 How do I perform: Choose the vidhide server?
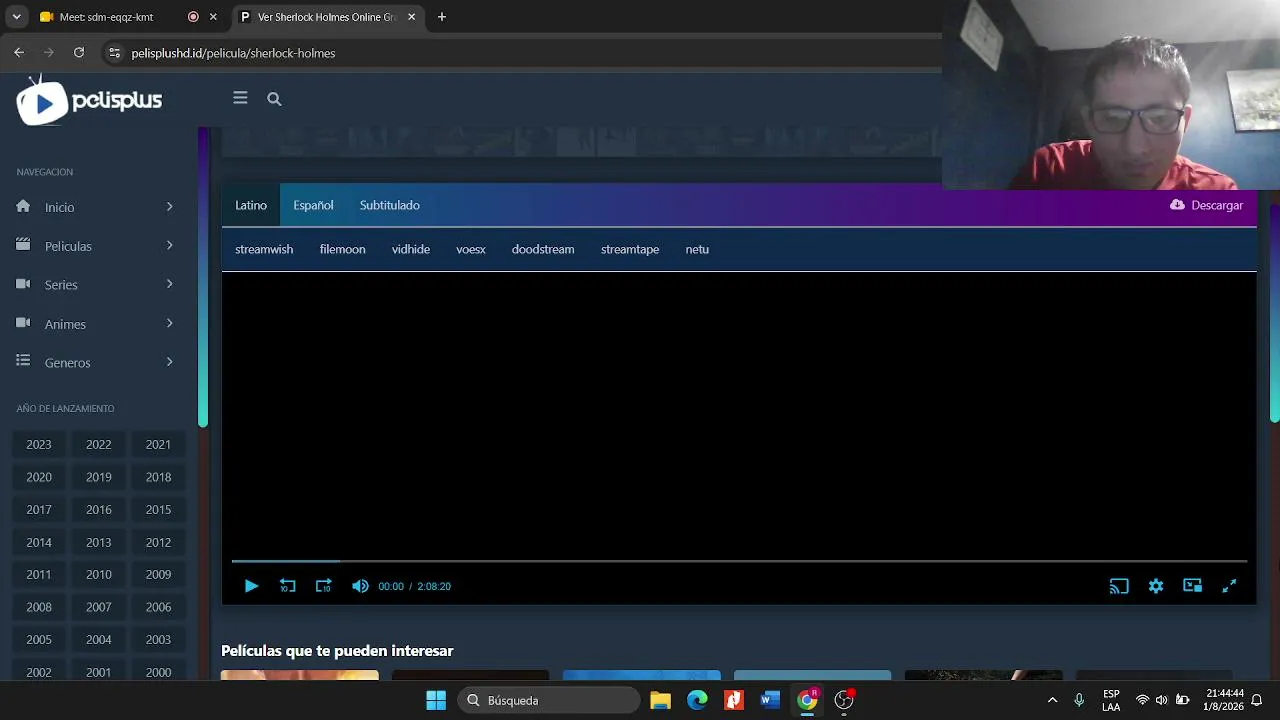[411, 249]
